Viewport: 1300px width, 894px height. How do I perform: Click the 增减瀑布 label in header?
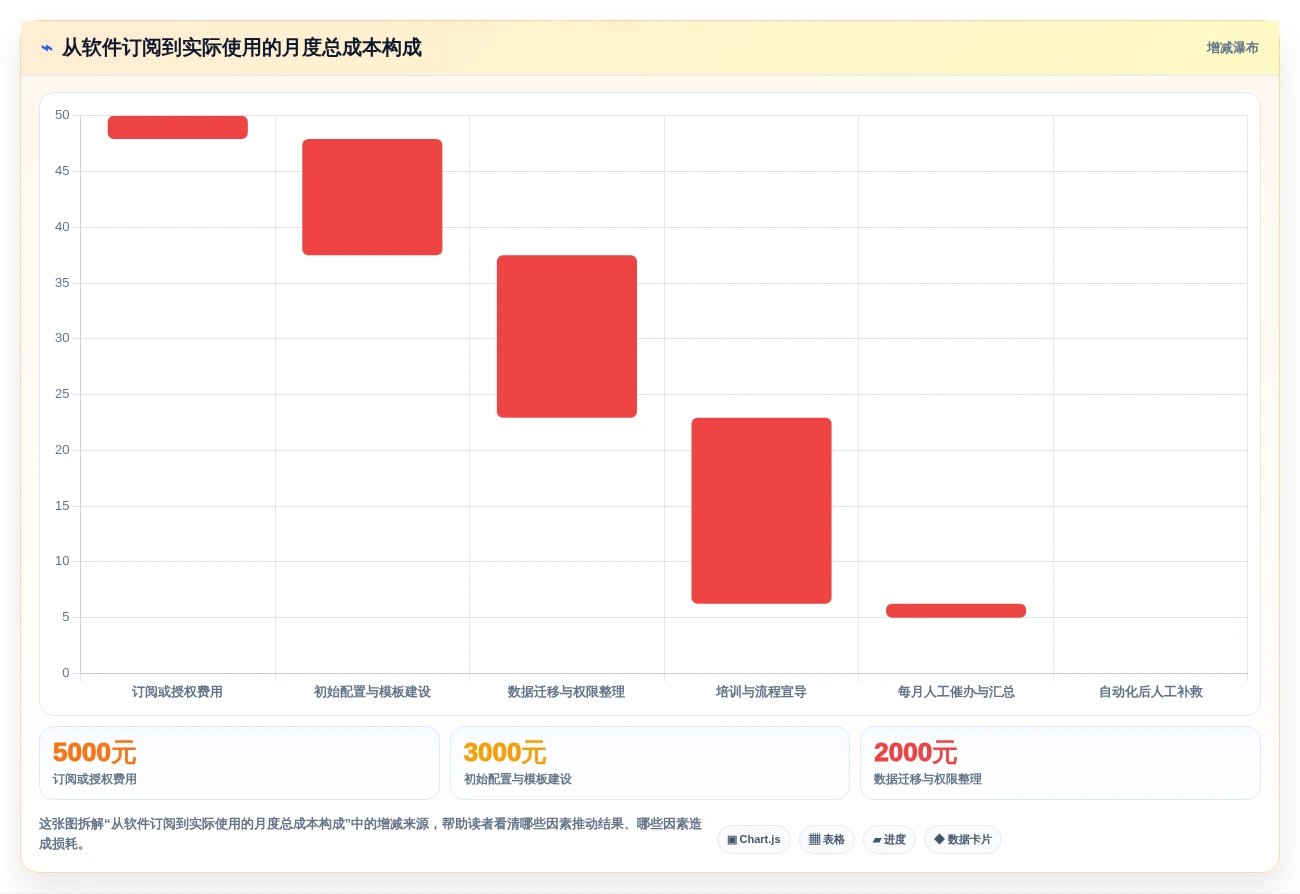(x=1232, y=48)
